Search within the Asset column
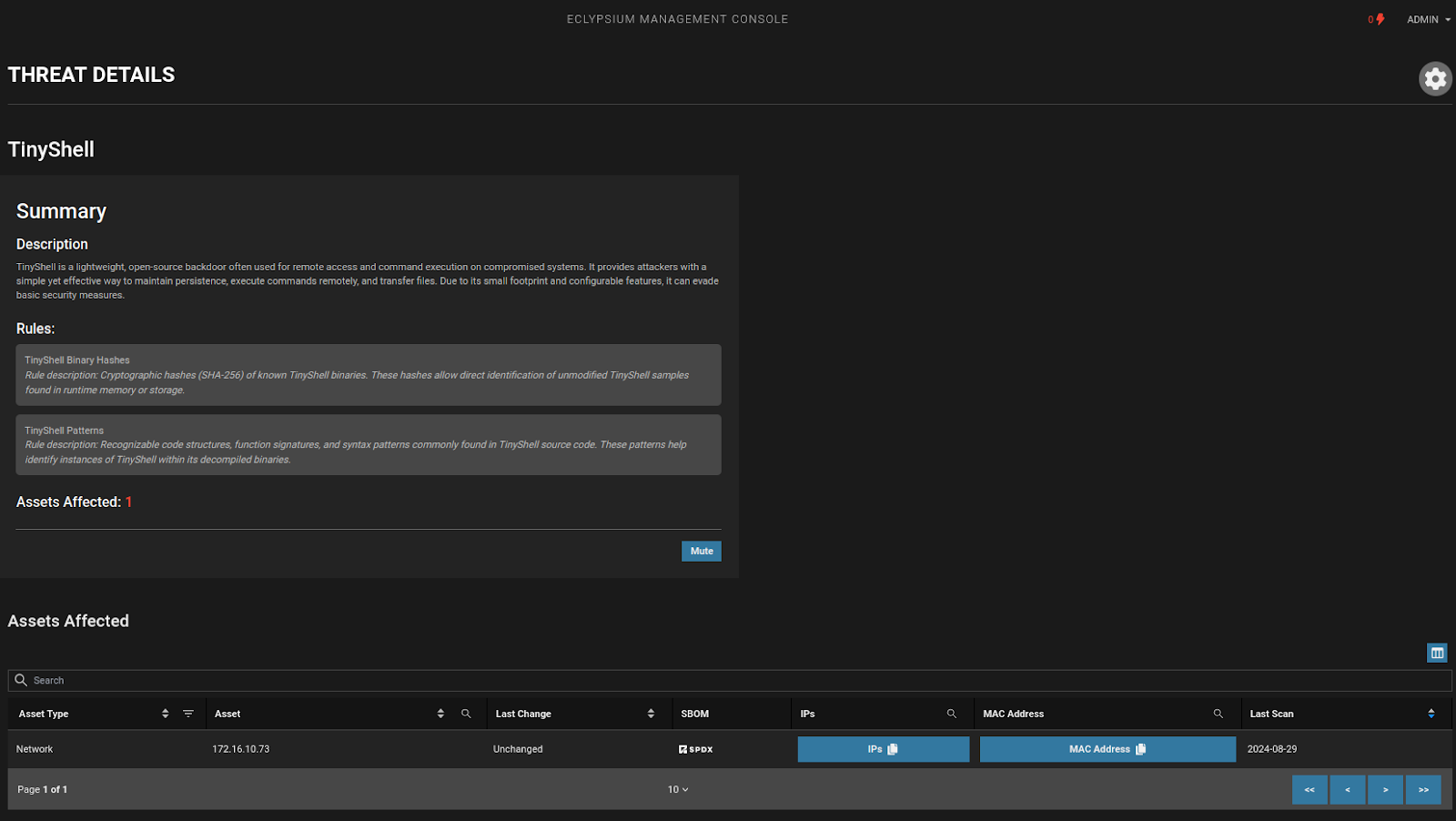 (x=466, y=714)
